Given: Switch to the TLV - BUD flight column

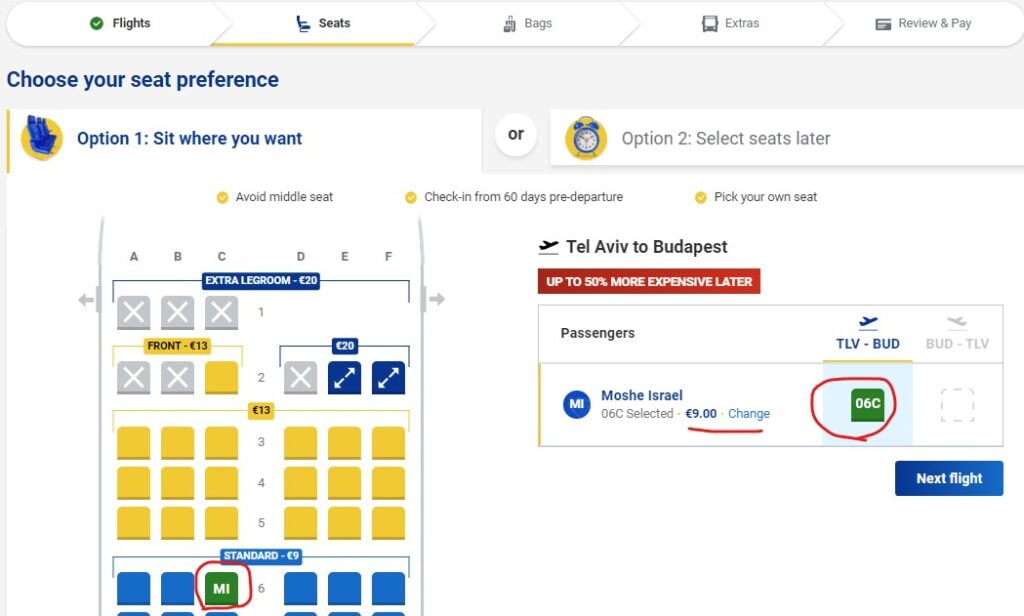Looking at the screenshot, I should click(867, 334).
